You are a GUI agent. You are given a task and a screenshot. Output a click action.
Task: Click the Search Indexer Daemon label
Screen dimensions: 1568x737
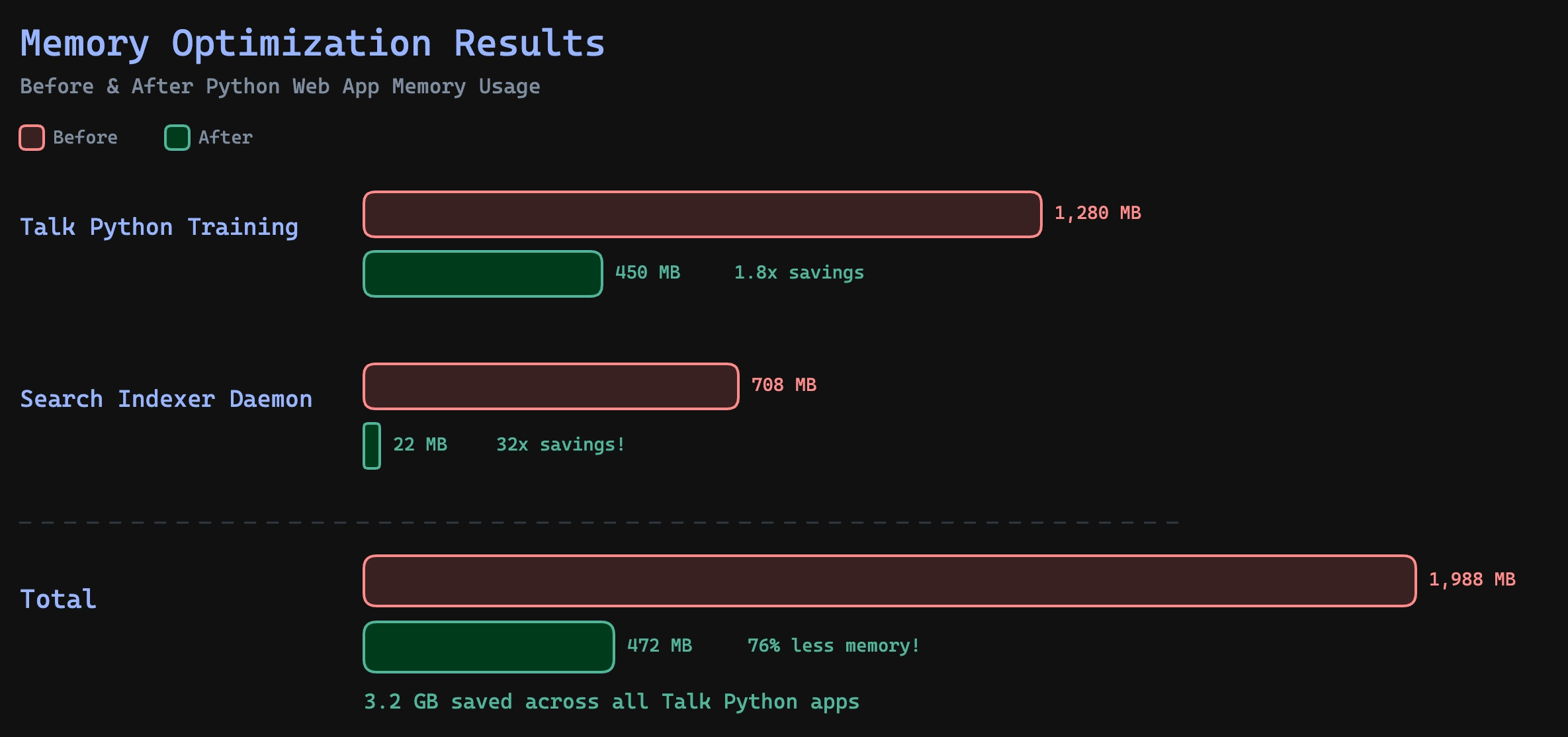tap(166, 399)
